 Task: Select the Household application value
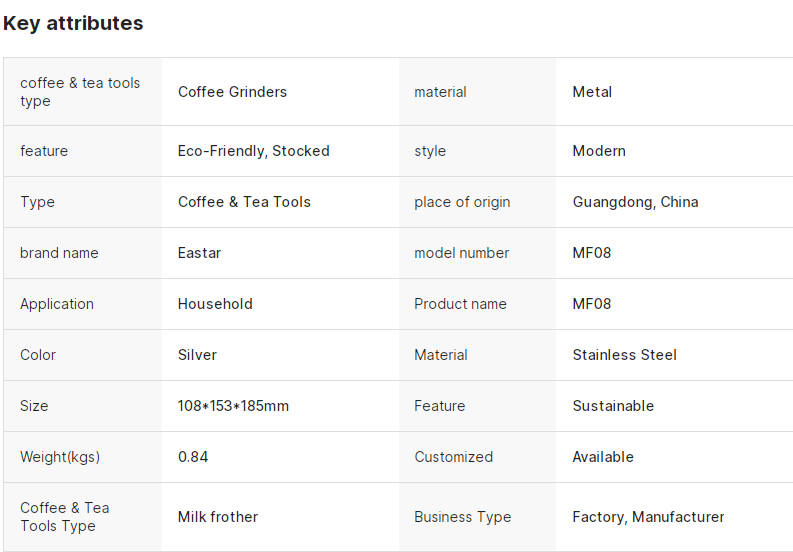(215, 304)
